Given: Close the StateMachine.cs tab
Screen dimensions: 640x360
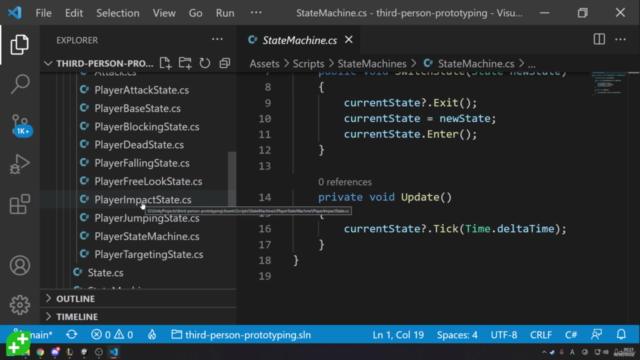Looking at the screenshot, I should click(x=349, y=40).
